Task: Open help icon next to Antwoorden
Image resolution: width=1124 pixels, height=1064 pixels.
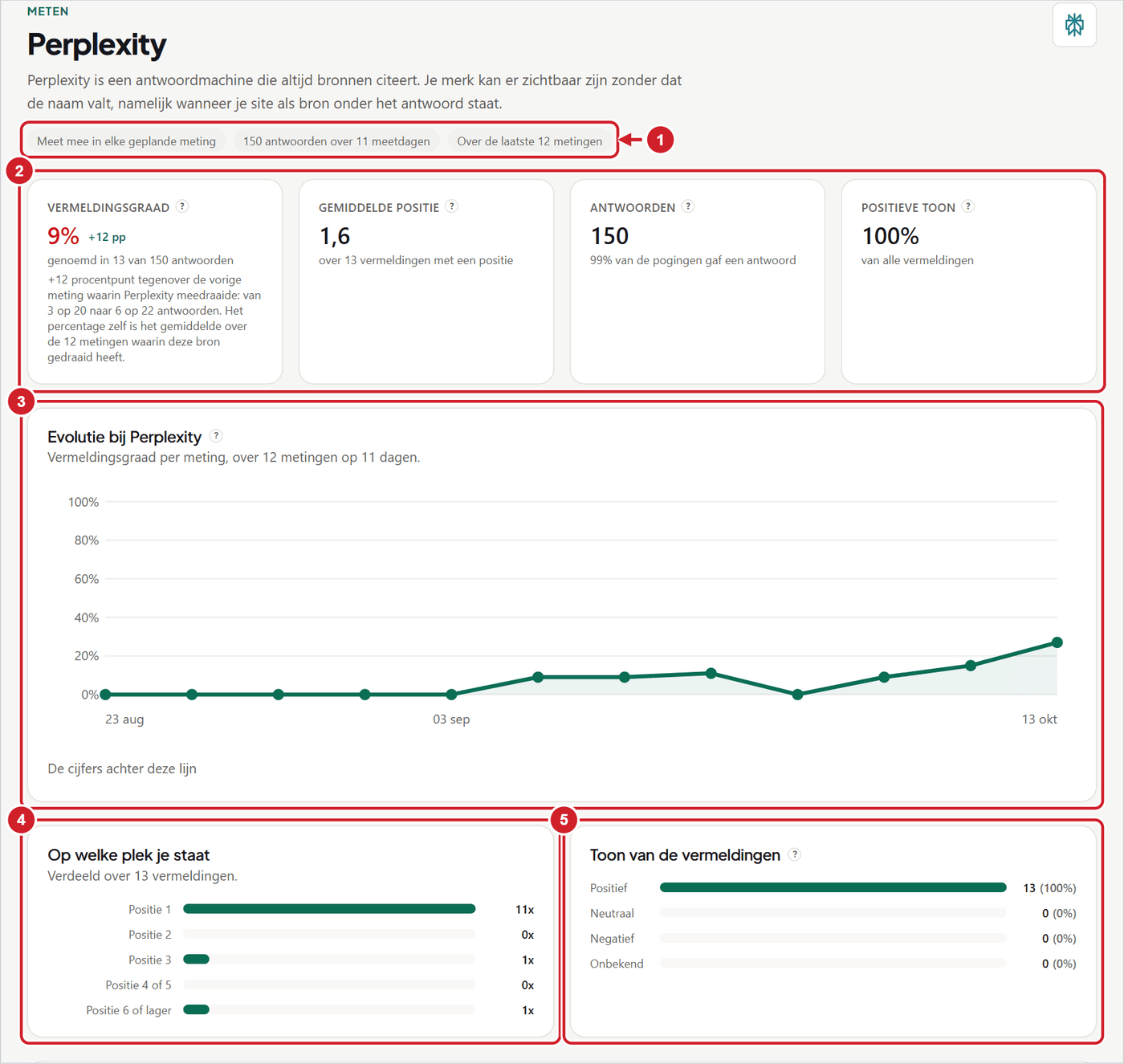Action: [688, 206]
